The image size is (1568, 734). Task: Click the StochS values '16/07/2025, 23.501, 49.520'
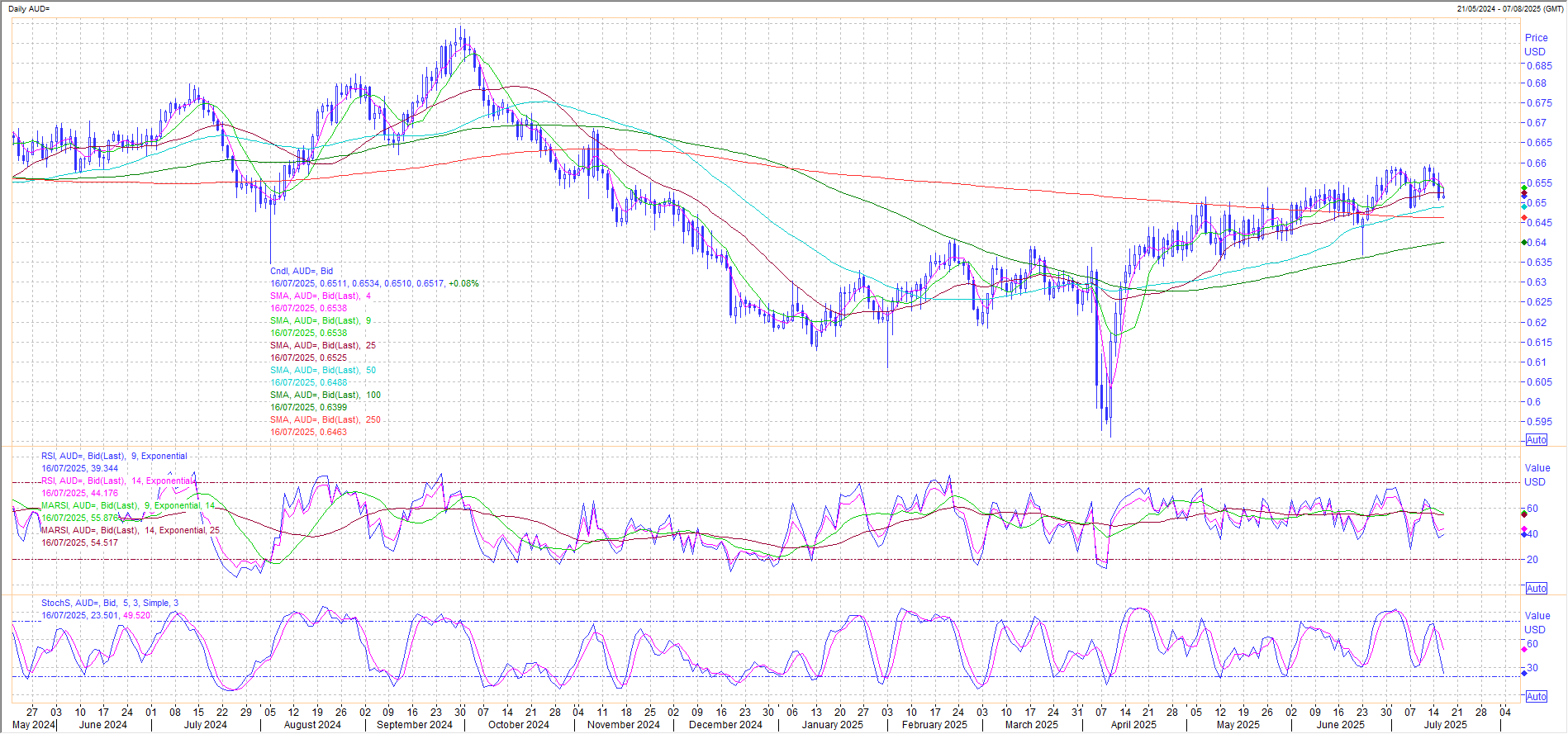[x=96, y=615]
